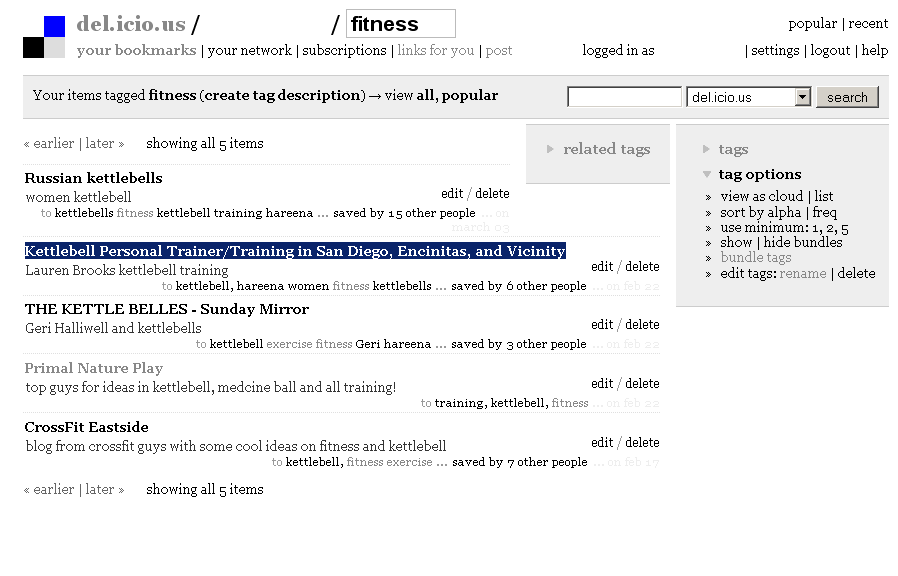
Task: Open THE KETTLE BELLES - Sunday Mirror
Action: point(167,309)
